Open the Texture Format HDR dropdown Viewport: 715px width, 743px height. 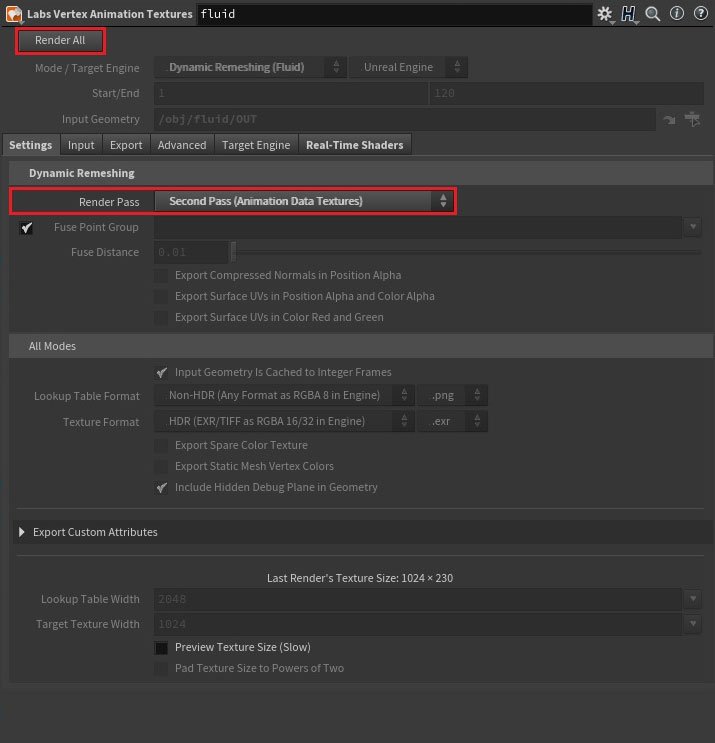point(284,421)
